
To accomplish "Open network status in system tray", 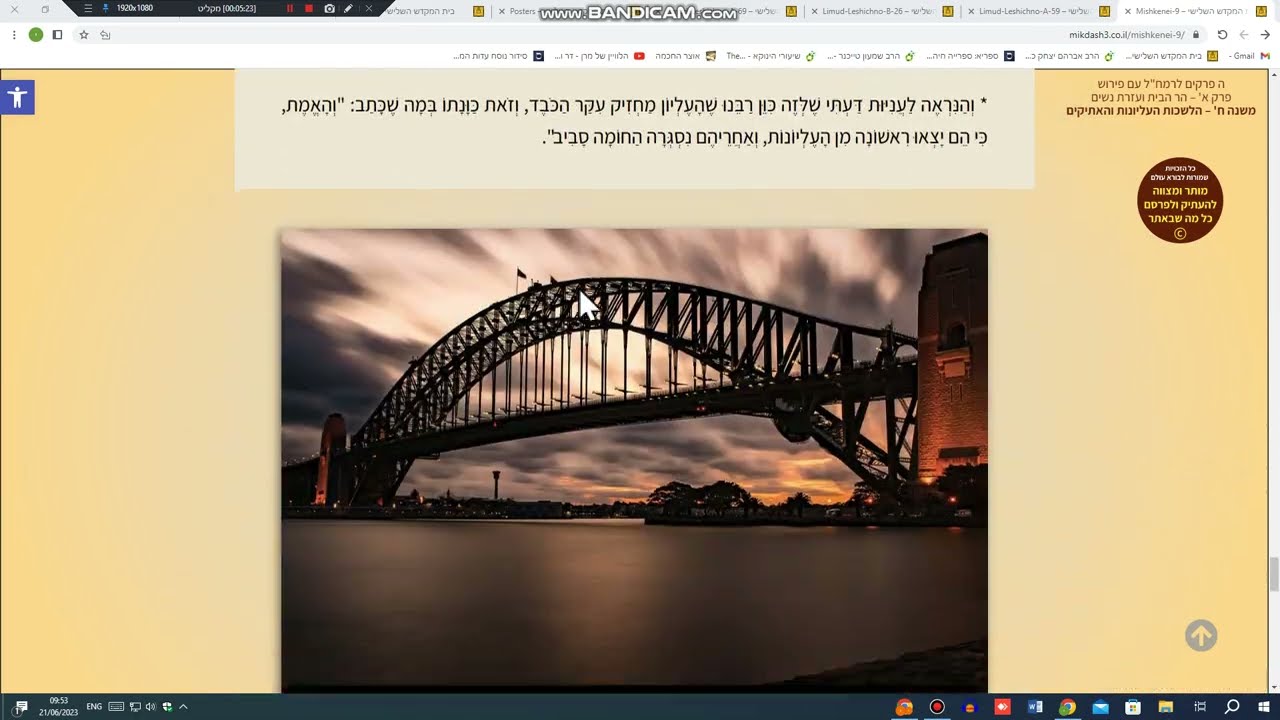I will pyautogui.click(x=134, y=706).
